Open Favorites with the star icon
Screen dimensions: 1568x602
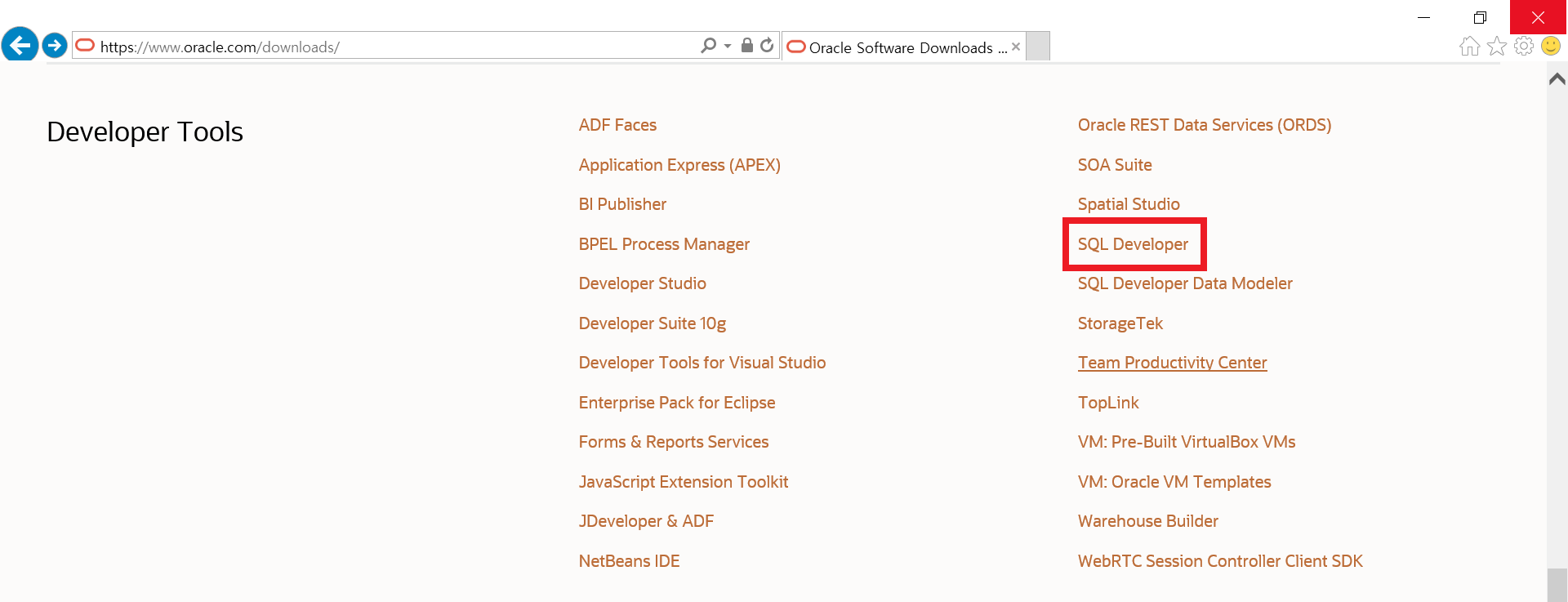(1497, 47)
